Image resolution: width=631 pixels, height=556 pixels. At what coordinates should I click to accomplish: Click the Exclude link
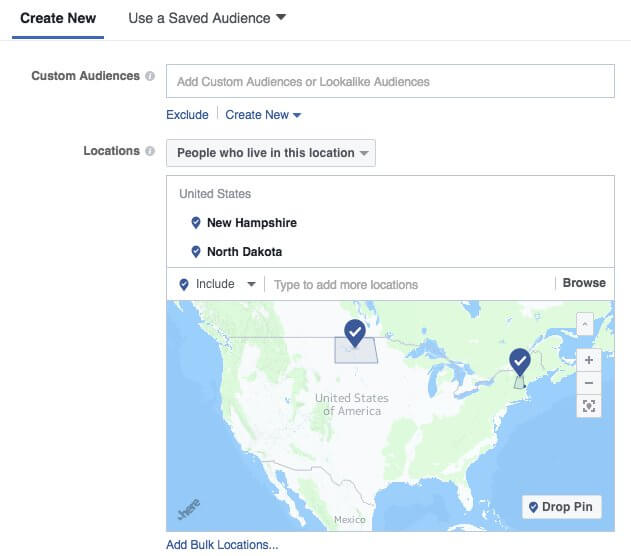[187, 115]
